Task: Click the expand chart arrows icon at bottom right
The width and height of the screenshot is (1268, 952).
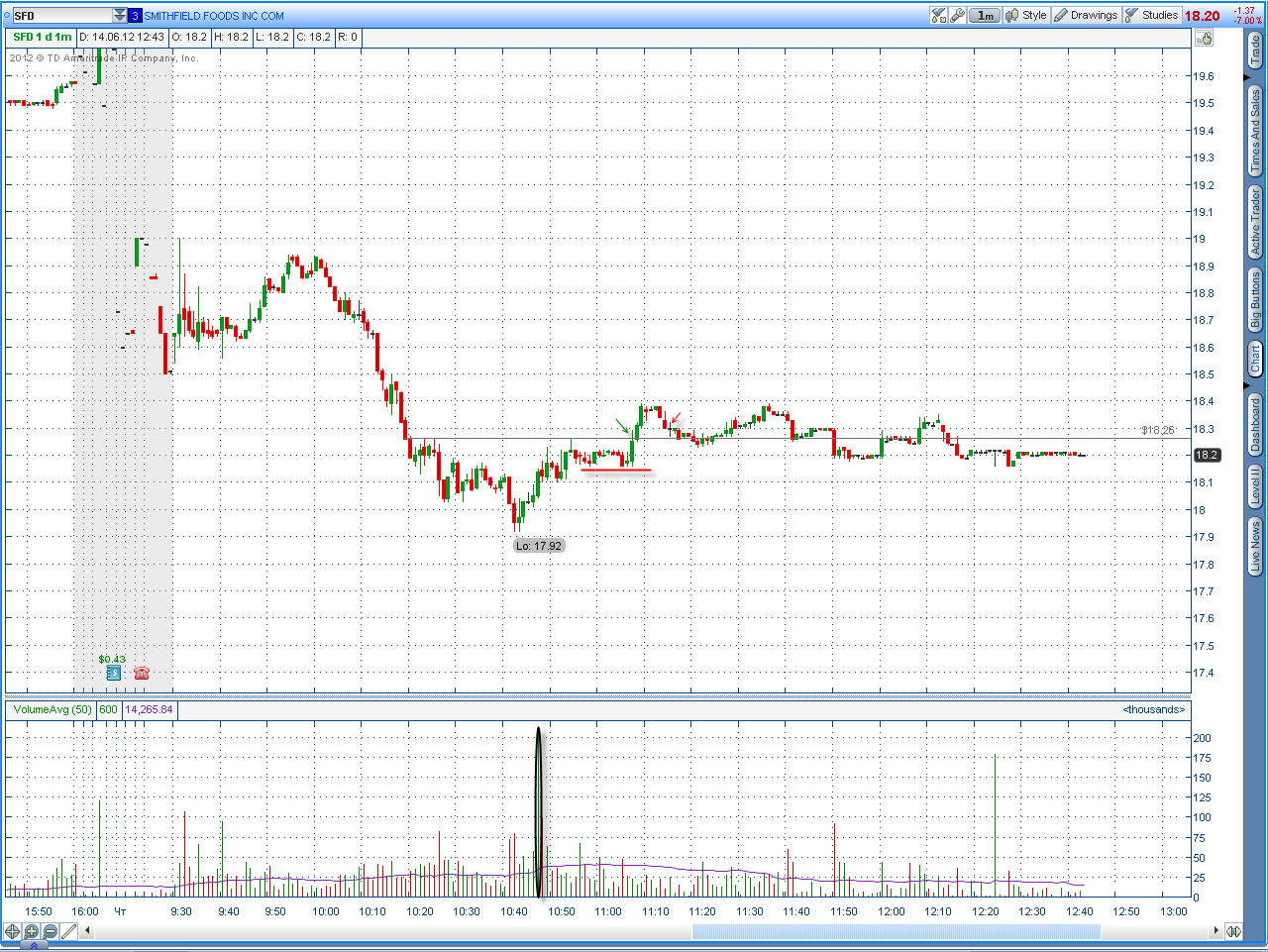Action: [x=1234, y=931]
